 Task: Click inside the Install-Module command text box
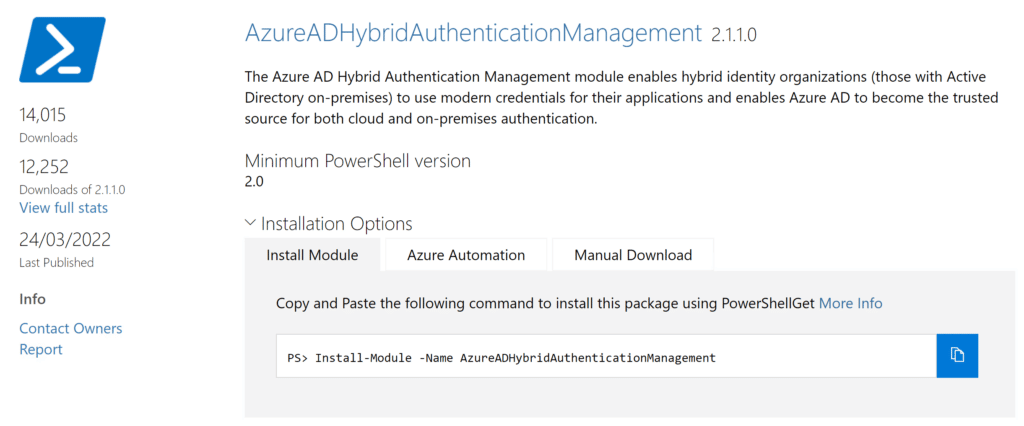point(606,356)
